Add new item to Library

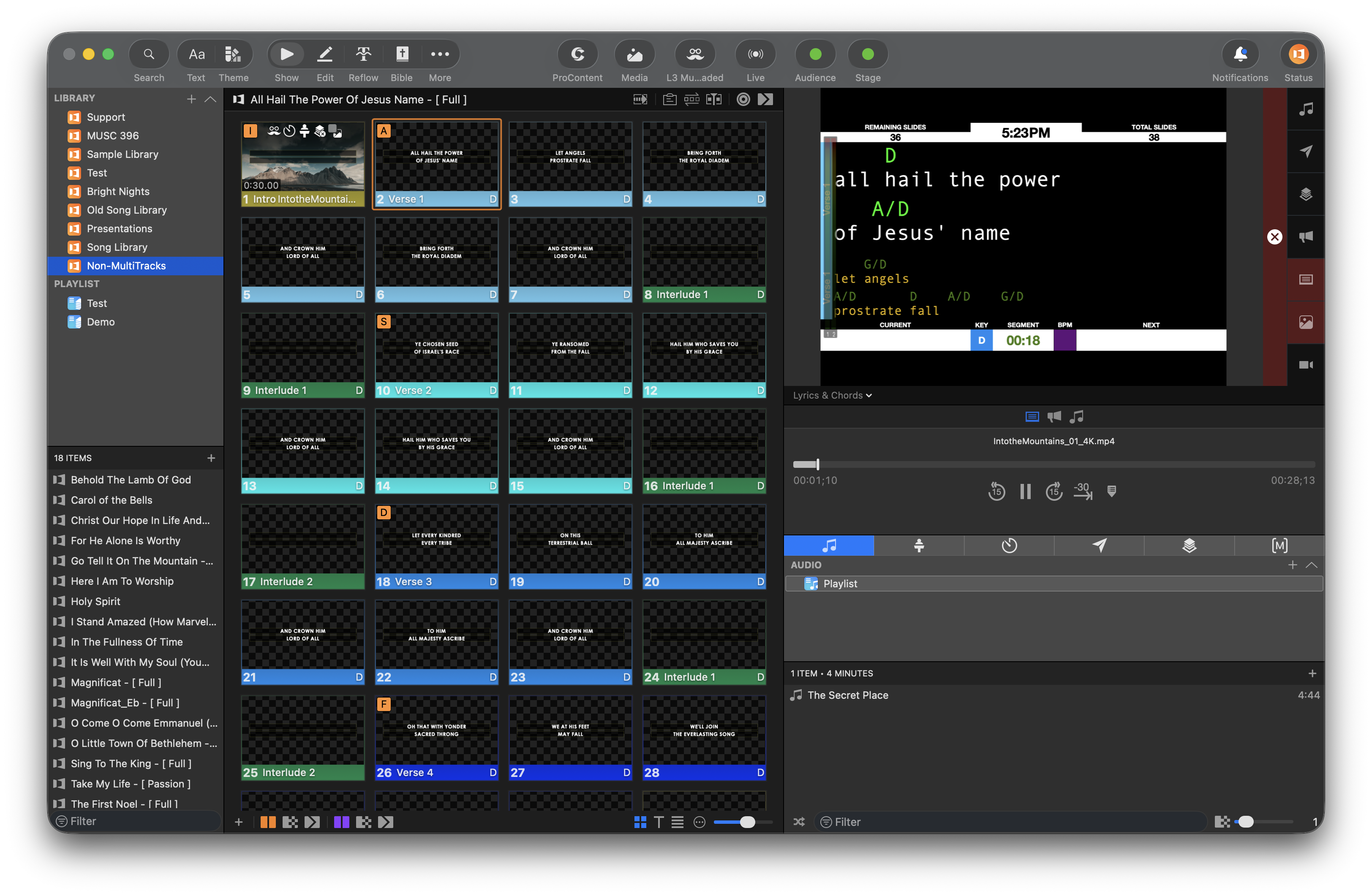191,99
